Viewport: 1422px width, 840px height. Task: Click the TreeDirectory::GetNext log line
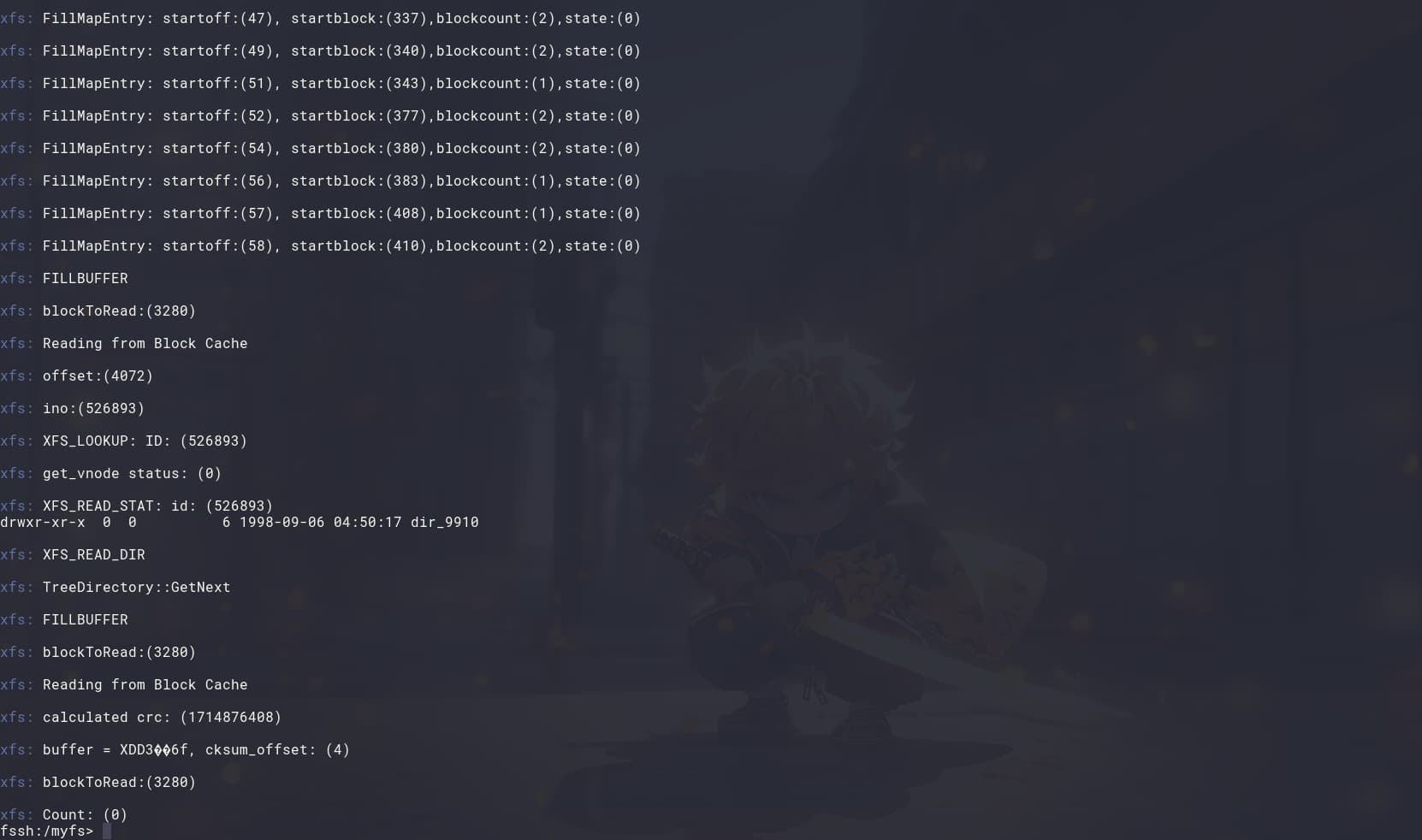click(116, 587)
